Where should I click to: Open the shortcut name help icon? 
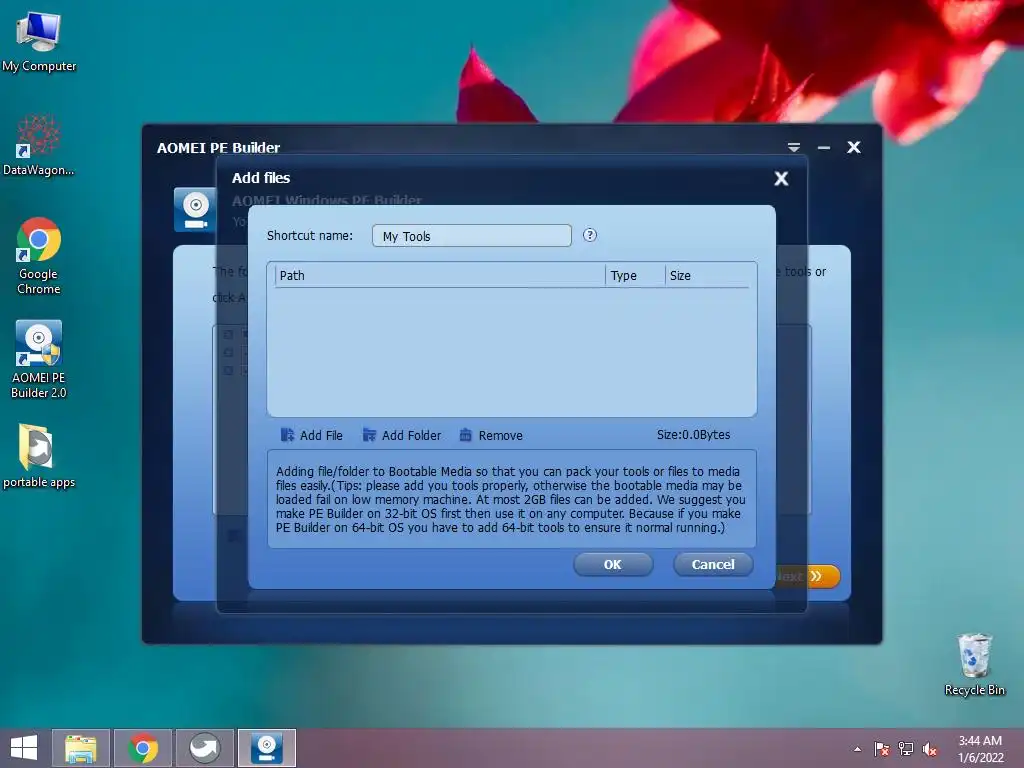(x=590, y=235)
